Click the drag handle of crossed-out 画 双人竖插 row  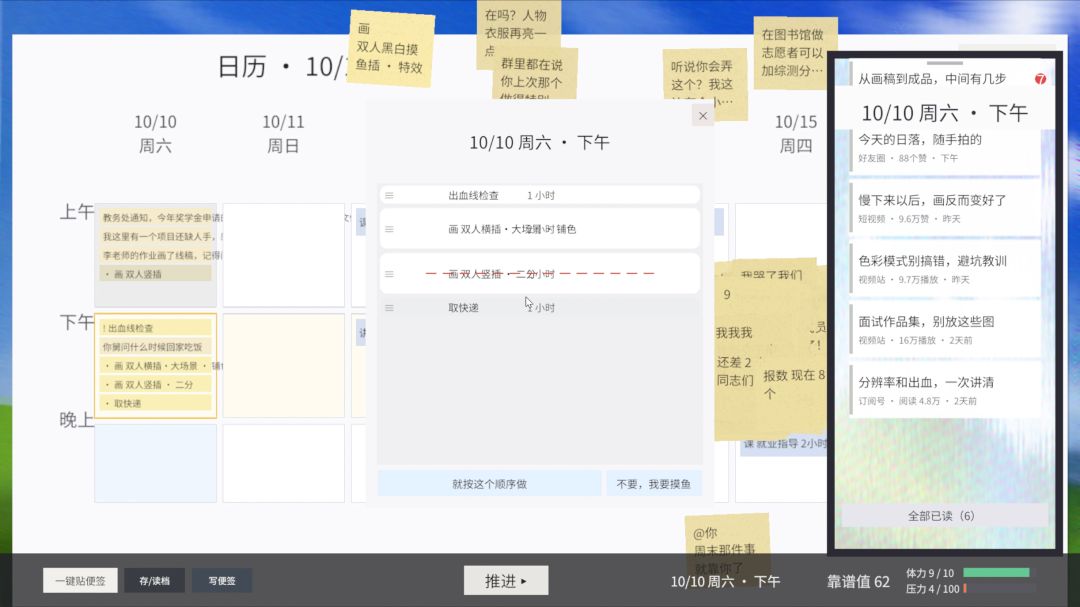389,274
